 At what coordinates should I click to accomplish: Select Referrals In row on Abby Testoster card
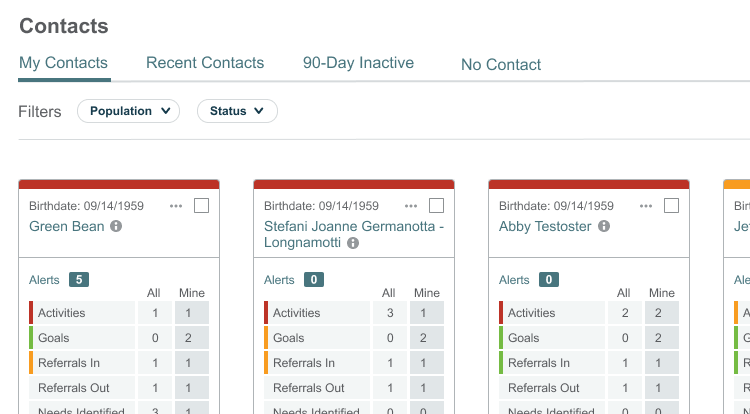[x=589, y=363]
